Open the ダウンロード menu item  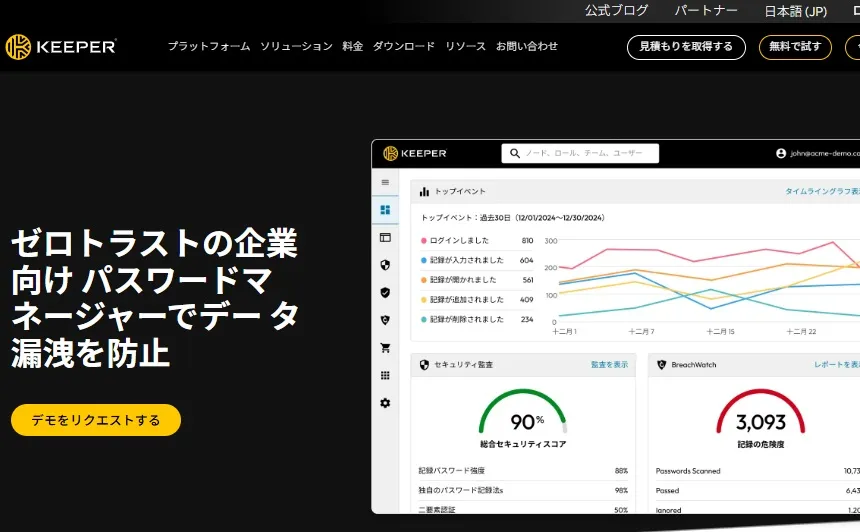tap(404, 47)
